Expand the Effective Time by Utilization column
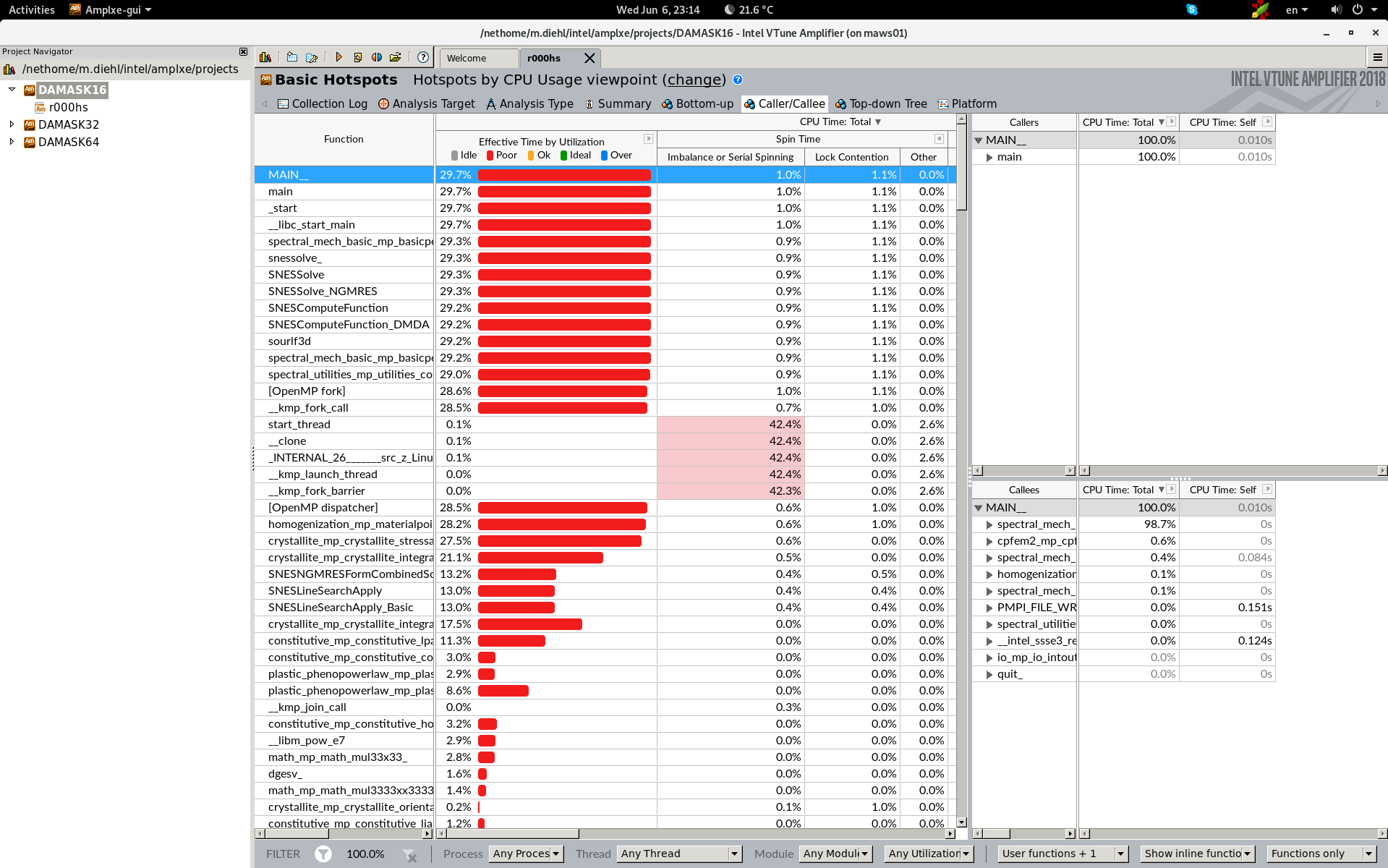The image size is (1388, 868). pyautogui.click(x=649, y=139)
